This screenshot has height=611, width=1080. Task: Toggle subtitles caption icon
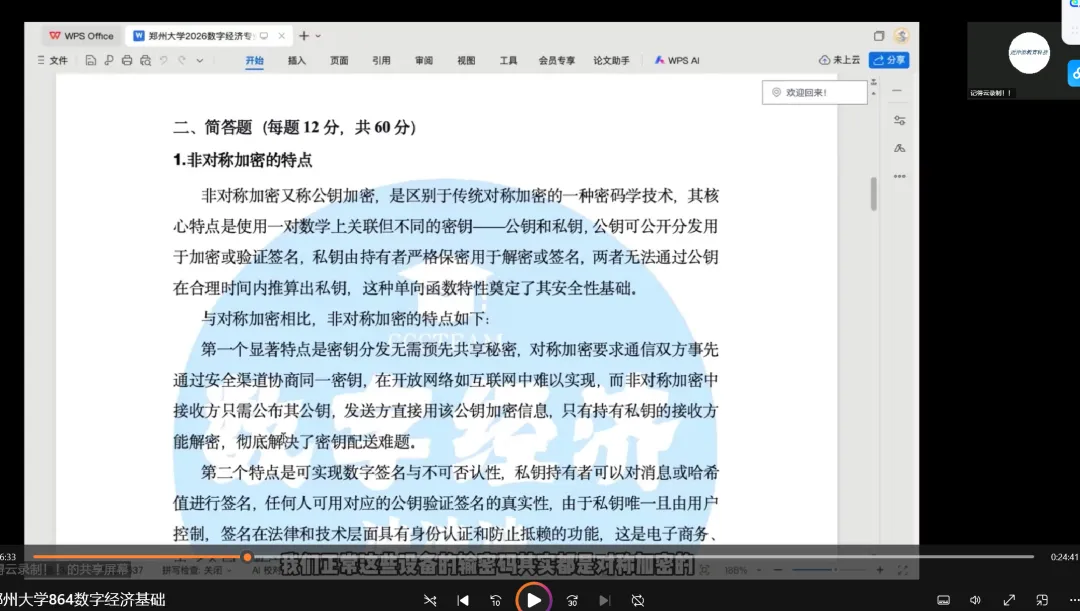(944, 601)
